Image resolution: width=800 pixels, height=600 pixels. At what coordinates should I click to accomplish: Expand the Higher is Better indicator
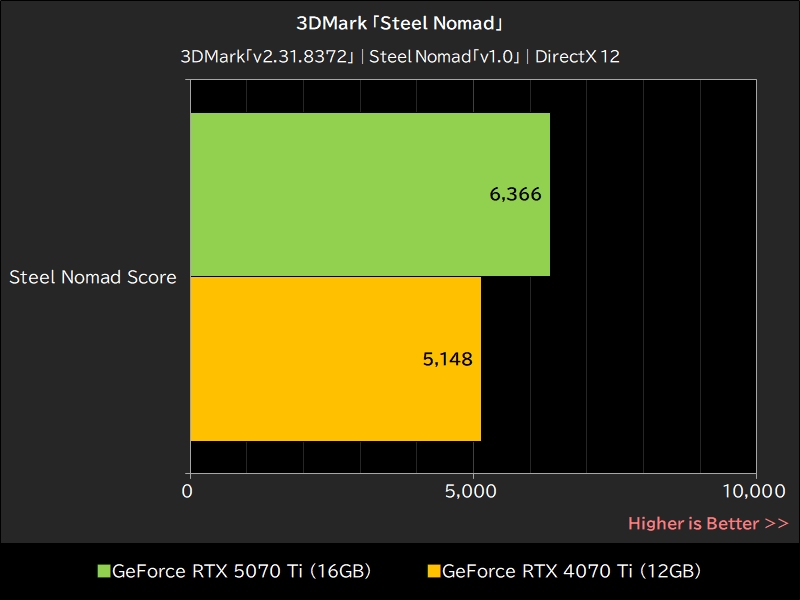[x=708, y=523]
